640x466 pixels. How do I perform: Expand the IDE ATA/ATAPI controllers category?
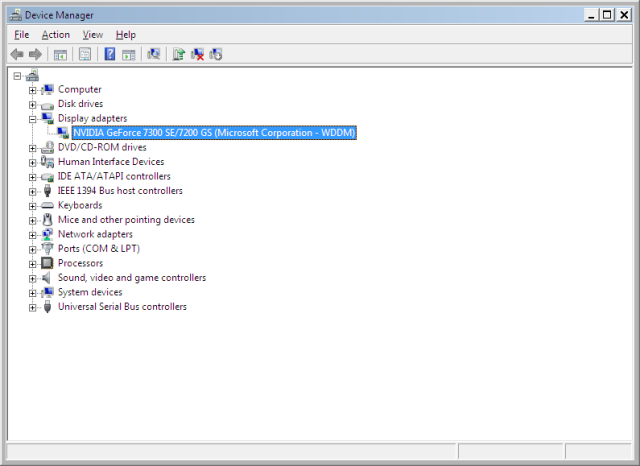pos(32,177)
